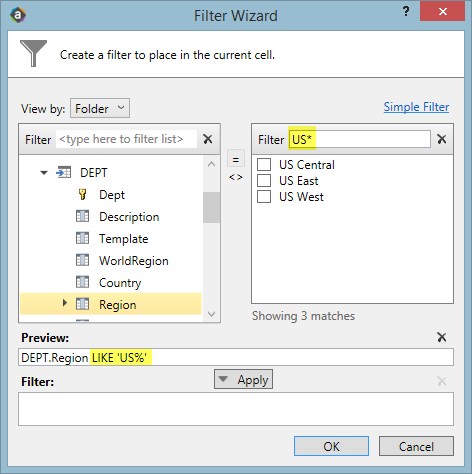This screenshot has width=472, height=474.
Task: Collapse the DEPT tree node
Action: pos(44,173)
